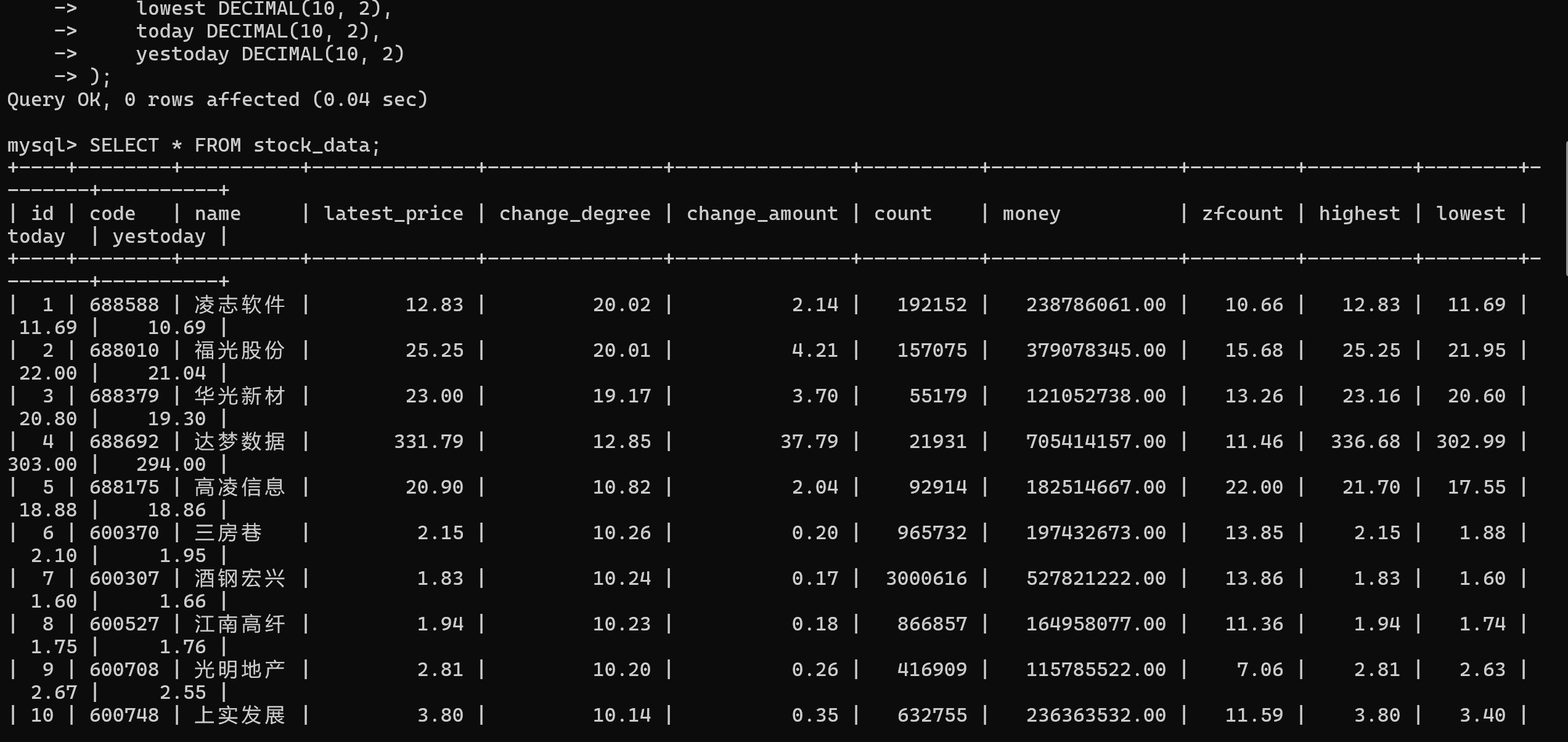Click stock code 600527
Screen dimensions: 1568x742
tap(124, 624)
